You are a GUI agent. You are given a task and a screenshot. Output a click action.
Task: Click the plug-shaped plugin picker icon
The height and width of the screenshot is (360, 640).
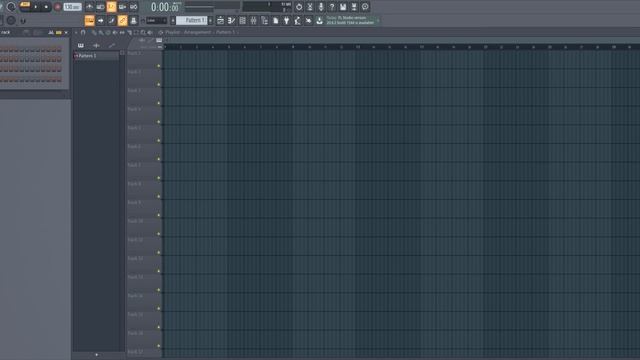pos(287,20)
